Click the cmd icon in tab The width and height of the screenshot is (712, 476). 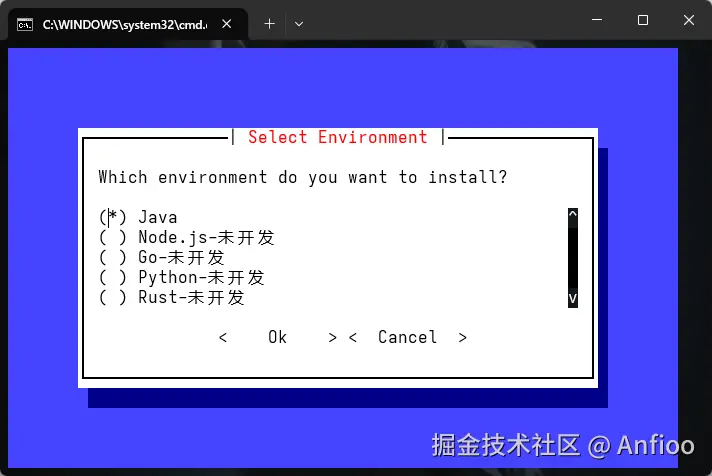[x=25, y=25]
